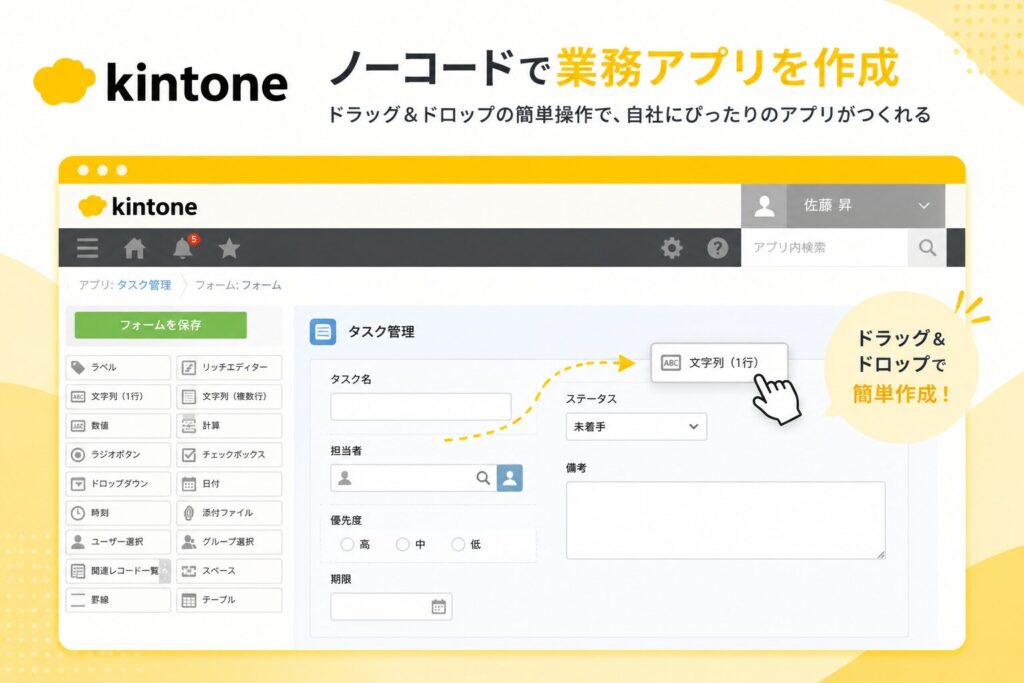Screen dimensions: 1024x683
Task: Select the 罫線 field in palette
Action: (x=118, y=600)
